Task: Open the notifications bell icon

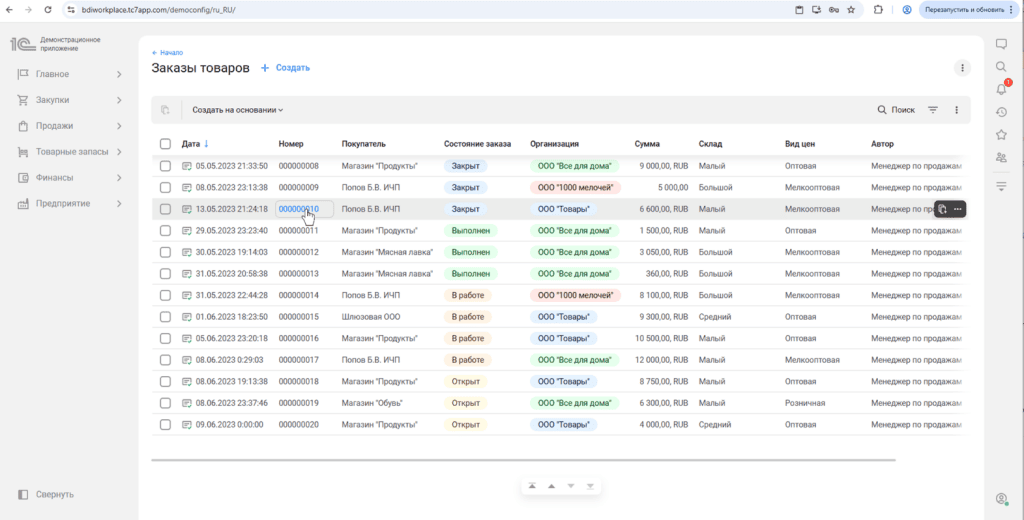Action: click(x=1001, y=89)
